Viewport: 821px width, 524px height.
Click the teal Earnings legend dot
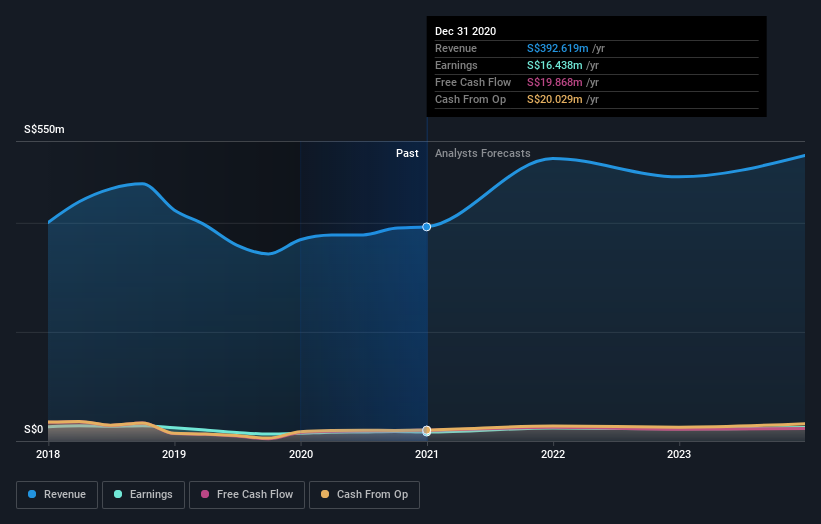click(x=118, y=494)
